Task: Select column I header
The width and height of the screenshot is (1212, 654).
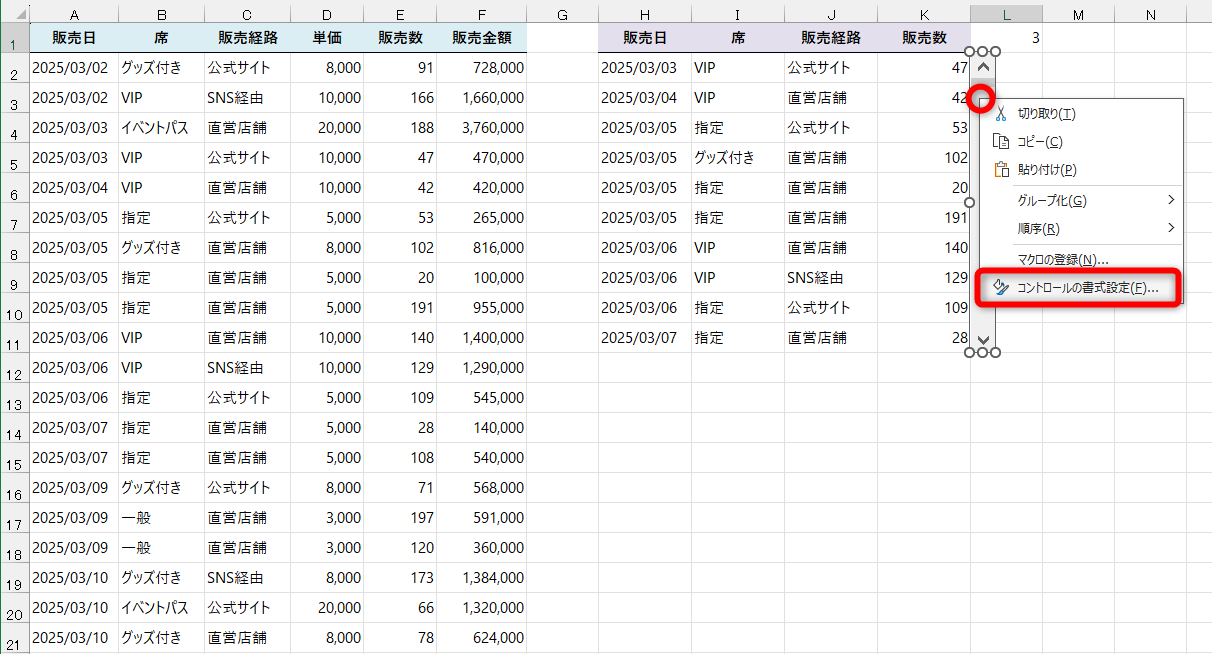Action: 738,14
